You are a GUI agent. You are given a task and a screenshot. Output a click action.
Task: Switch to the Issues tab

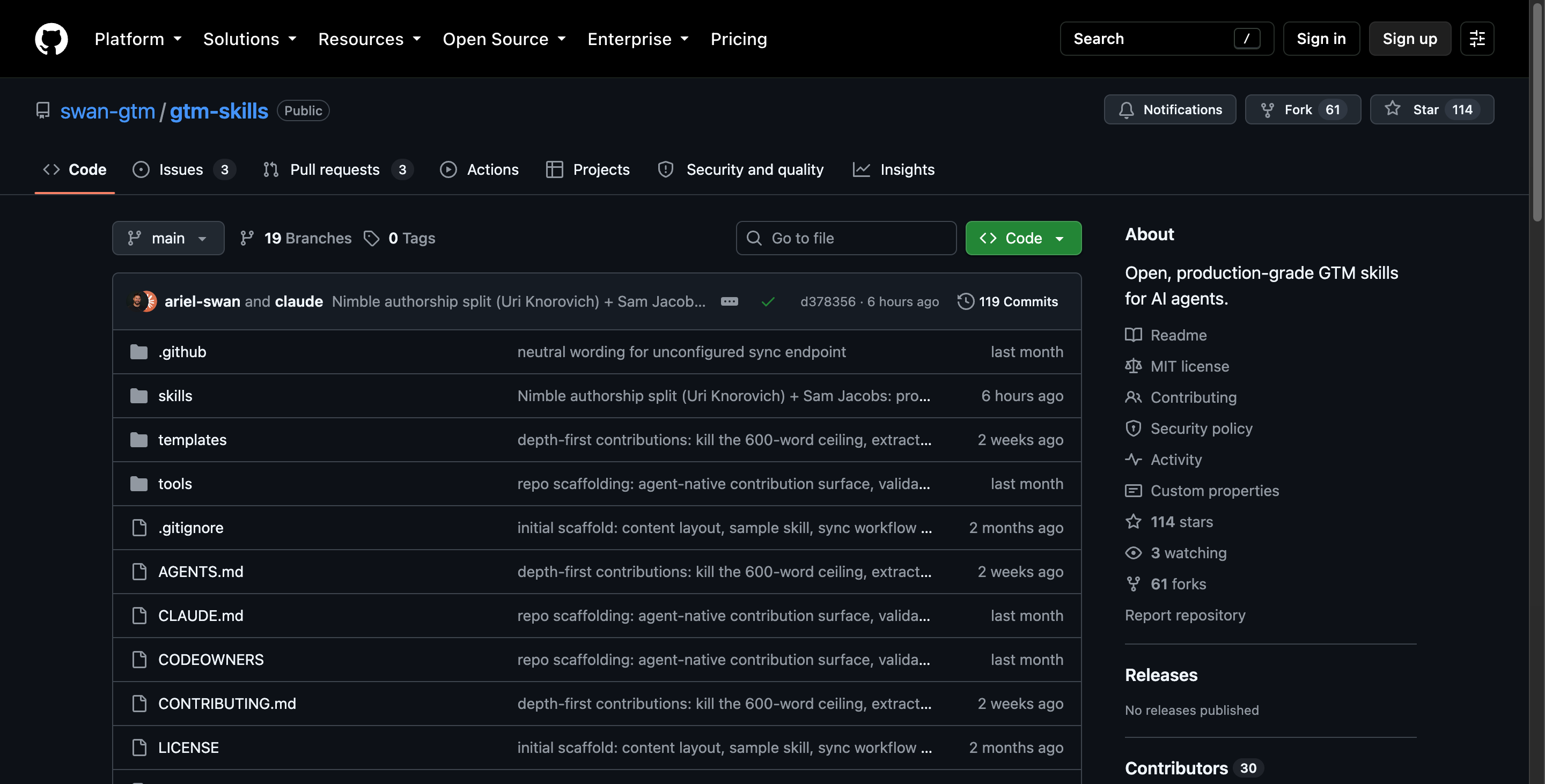tap(183, 169)
